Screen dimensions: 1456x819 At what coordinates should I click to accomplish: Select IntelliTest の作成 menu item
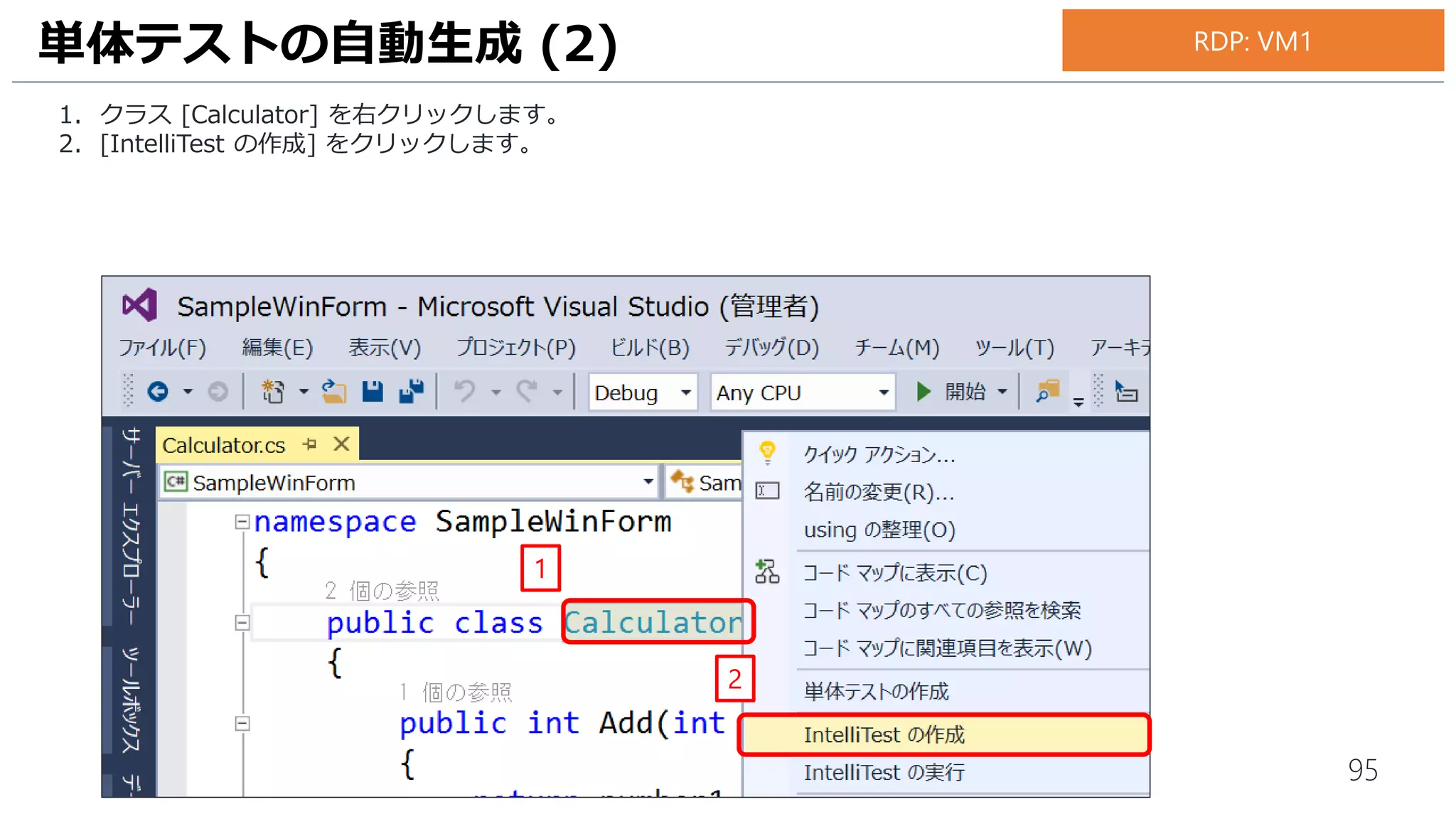[x=945, y=734]
